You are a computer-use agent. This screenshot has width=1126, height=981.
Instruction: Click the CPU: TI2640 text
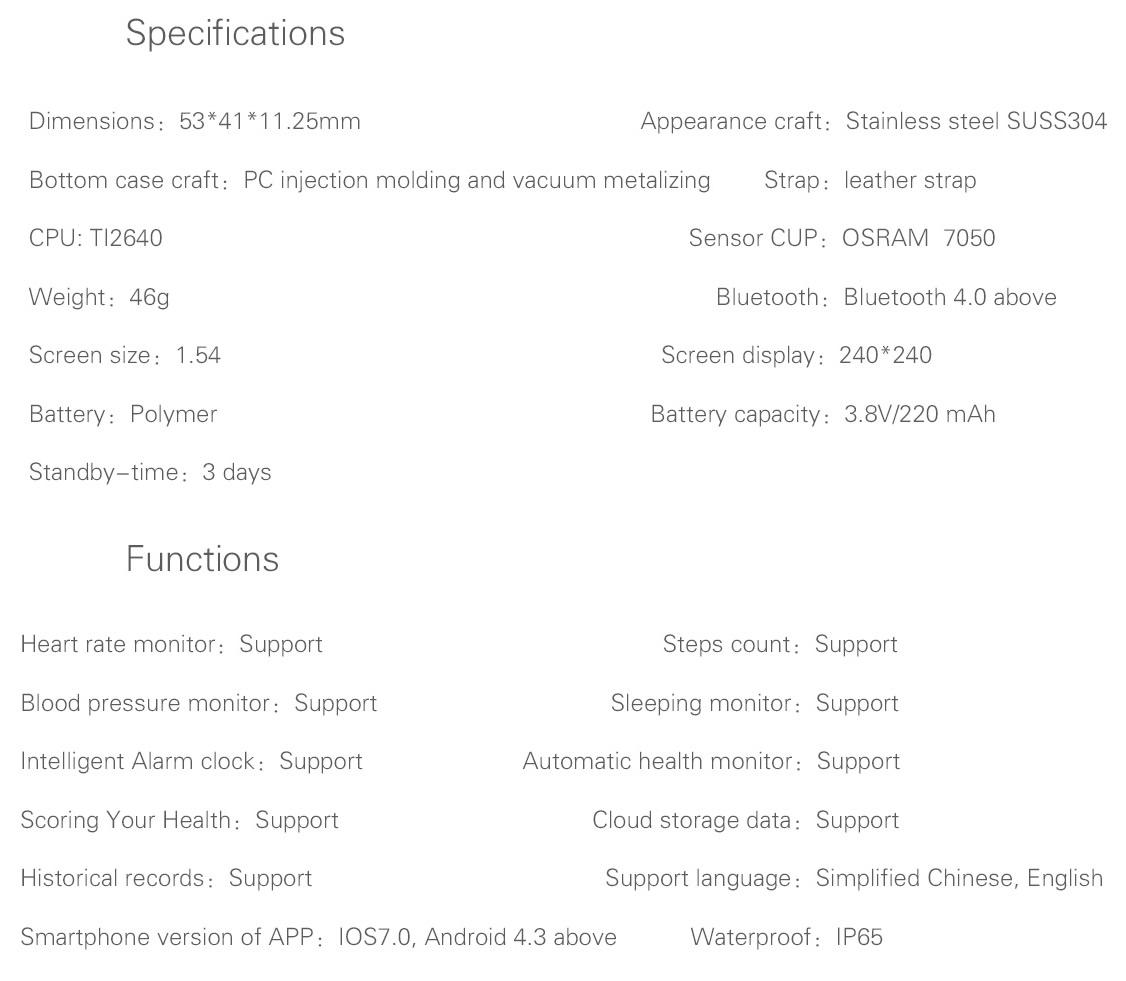(x=96, y=238)
